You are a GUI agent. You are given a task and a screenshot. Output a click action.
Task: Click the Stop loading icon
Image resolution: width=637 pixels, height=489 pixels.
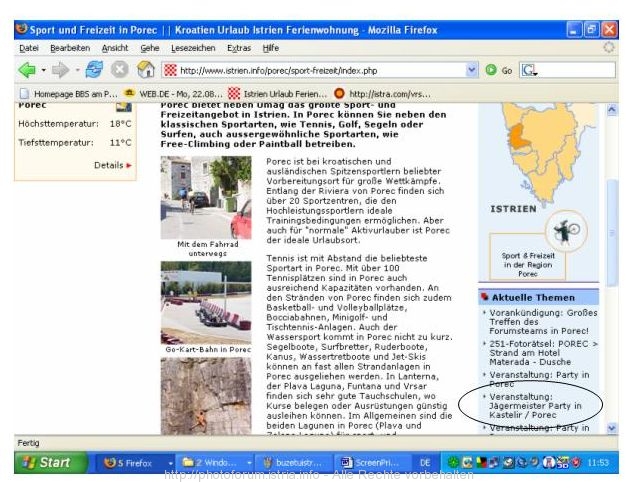[120, 70]
